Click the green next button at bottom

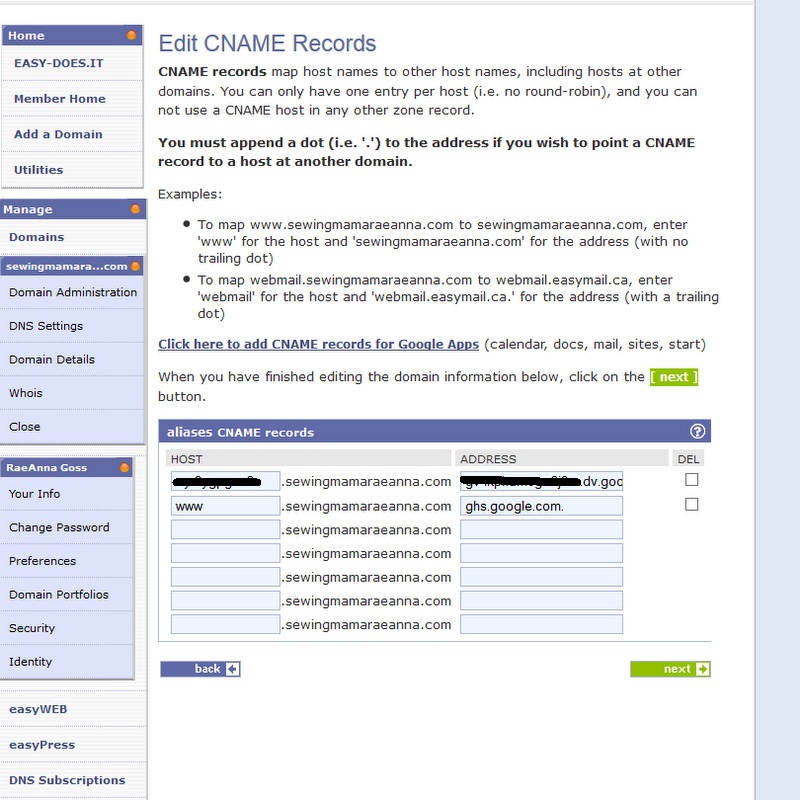[670, 669]
